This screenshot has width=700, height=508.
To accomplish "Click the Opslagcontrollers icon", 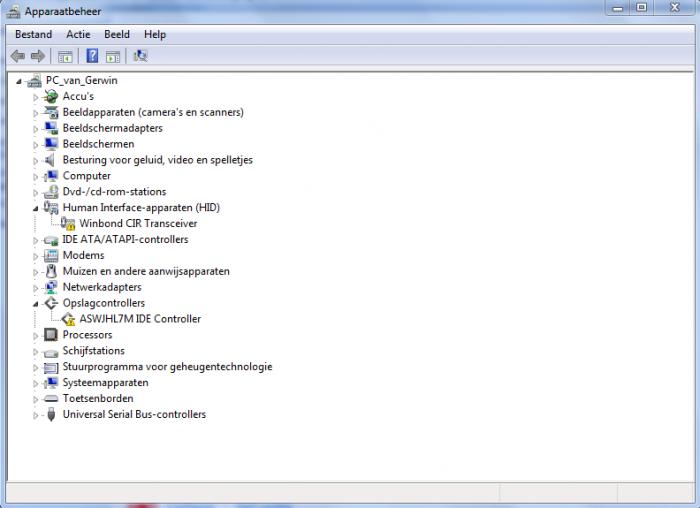I will (51, 304).
